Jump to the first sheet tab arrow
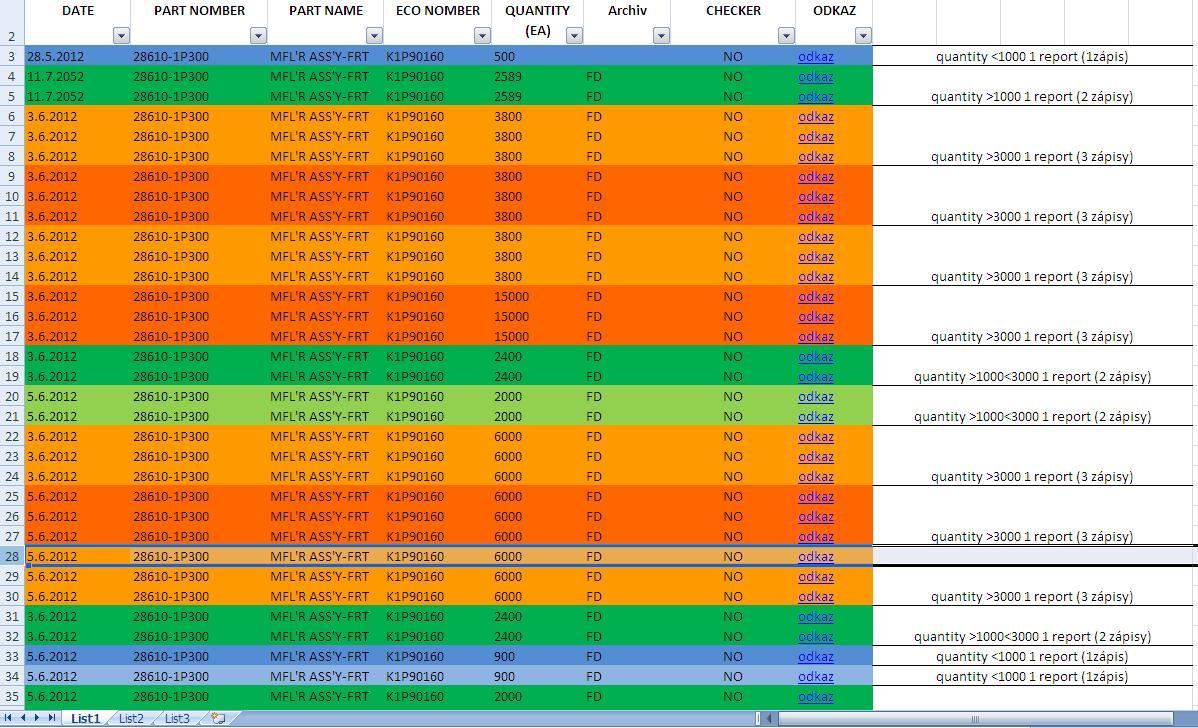Image resolution: width=1198 pixels, height=728 pixels. click(x=8, y=718)
